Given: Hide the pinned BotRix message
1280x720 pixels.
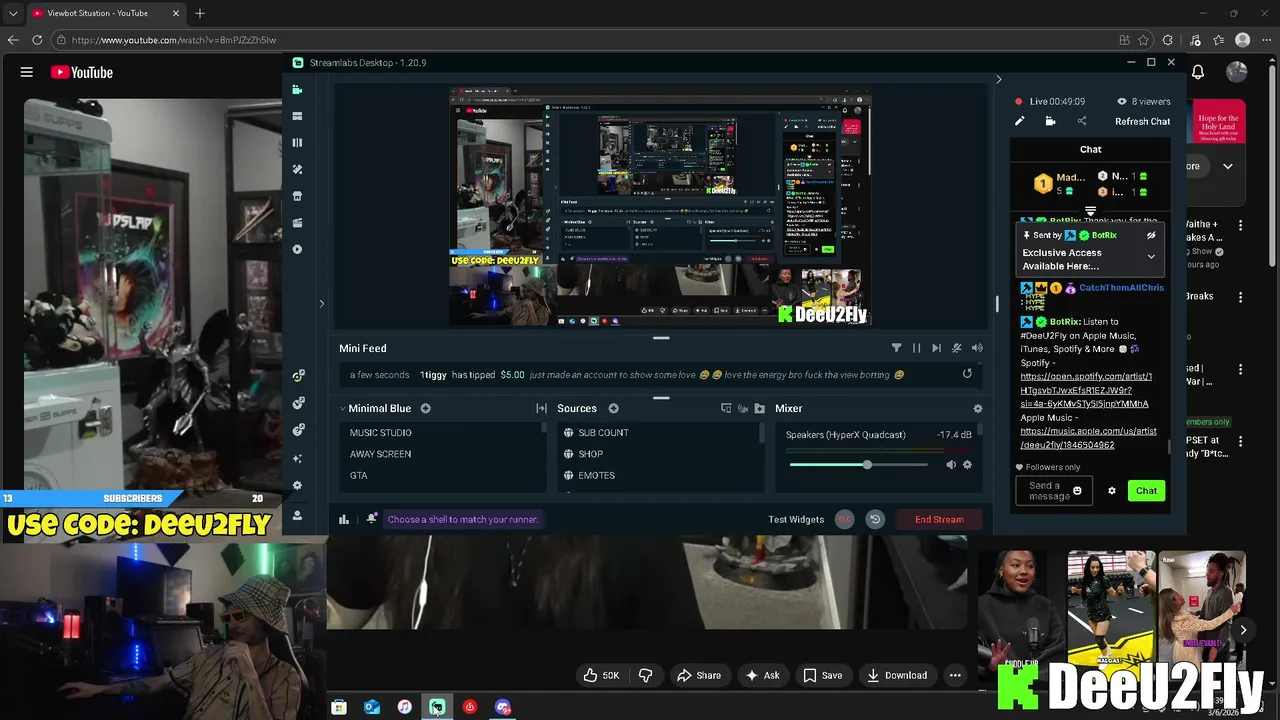Looking at the screenshot, I should tap(1151, 235).
